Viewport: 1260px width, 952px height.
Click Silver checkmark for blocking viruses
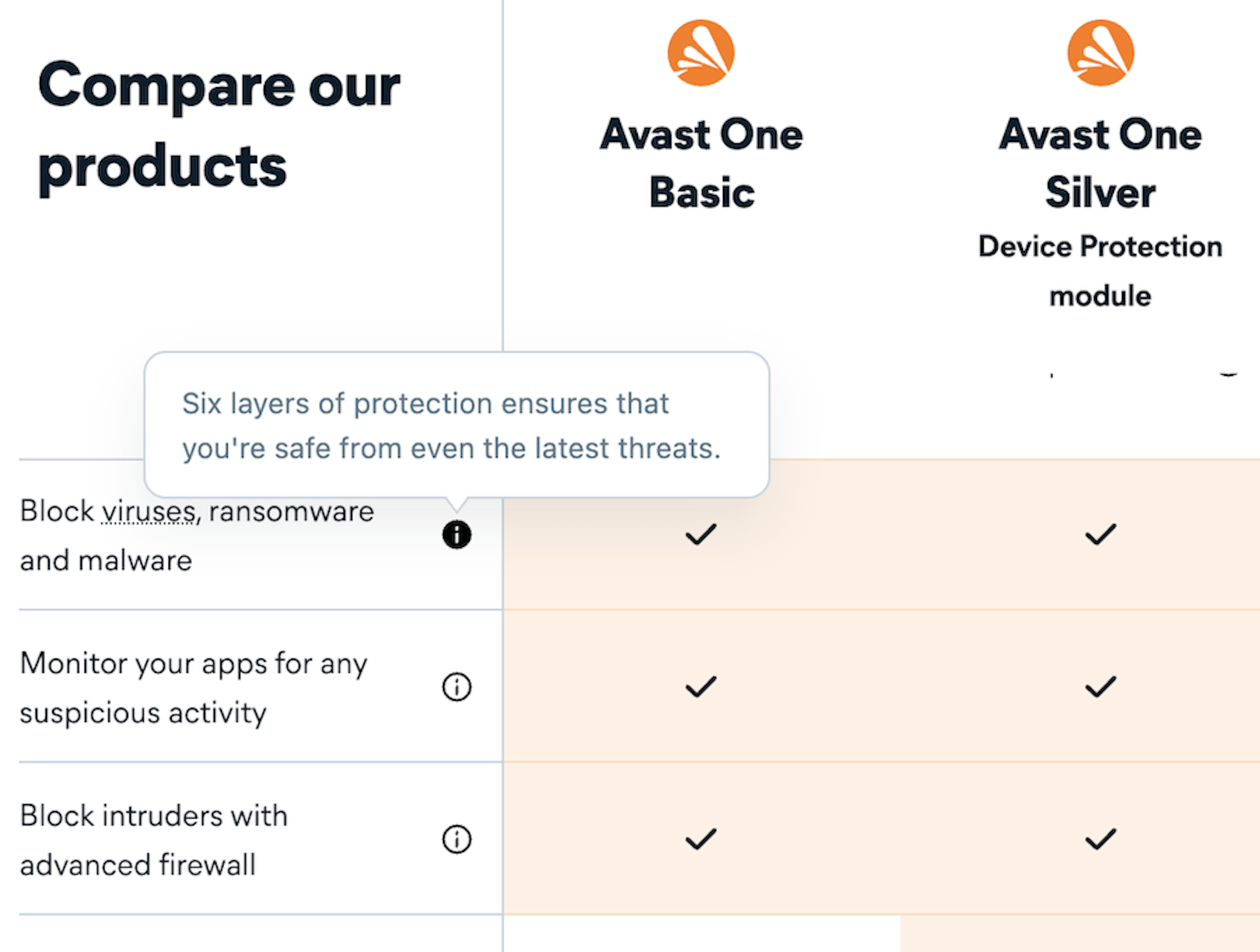point(1101,534)
